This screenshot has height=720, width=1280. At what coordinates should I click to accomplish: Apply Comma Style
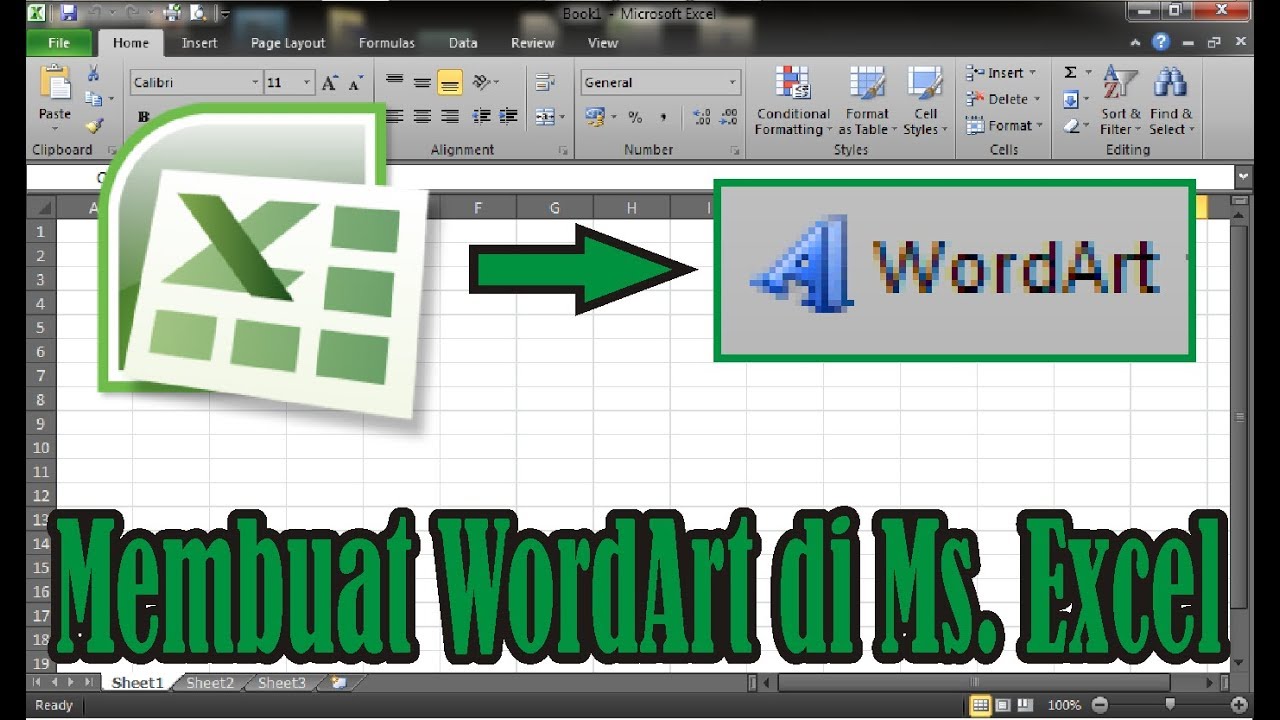[662, 117]
